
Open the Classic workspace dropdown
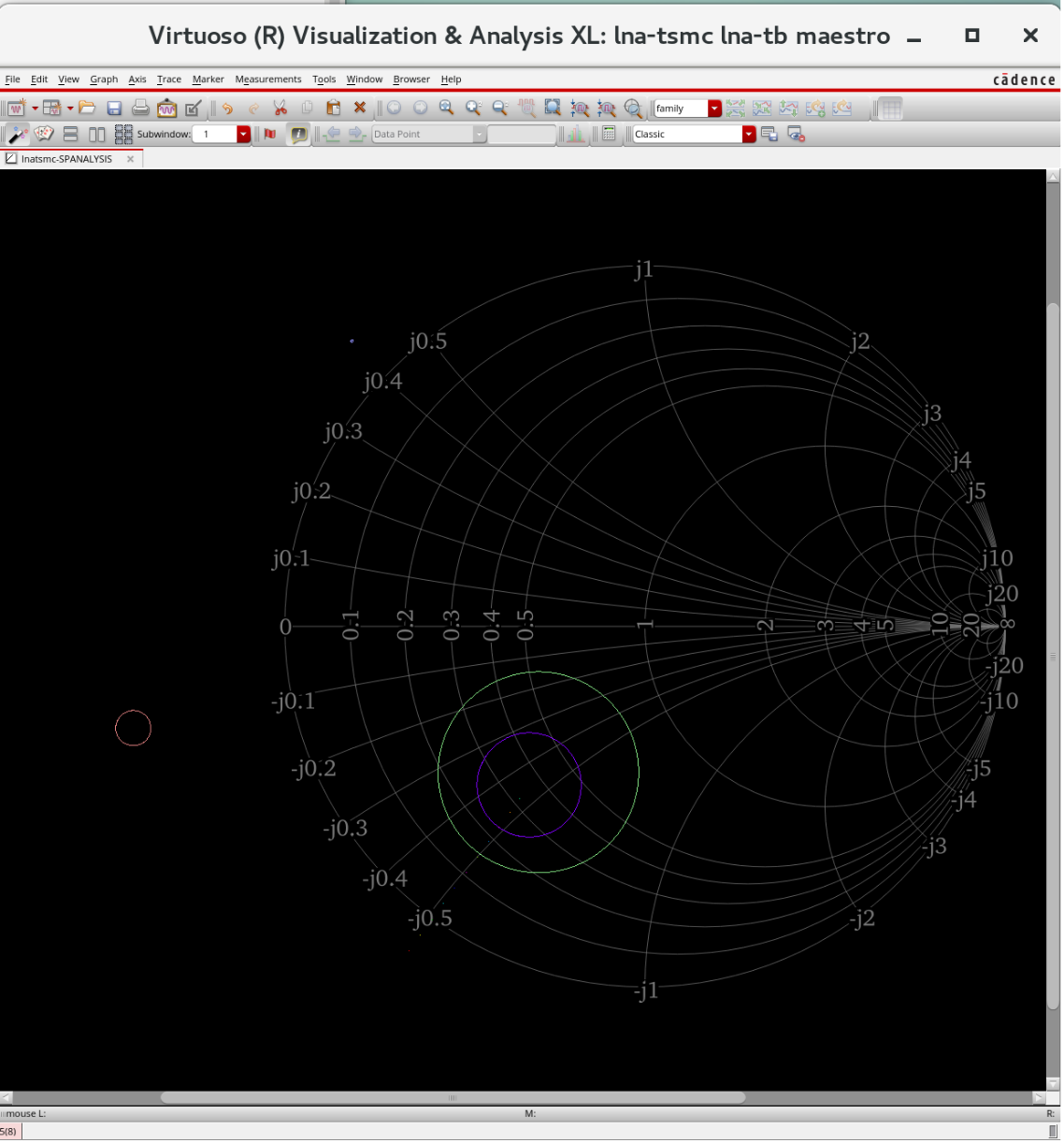(749, 135)
